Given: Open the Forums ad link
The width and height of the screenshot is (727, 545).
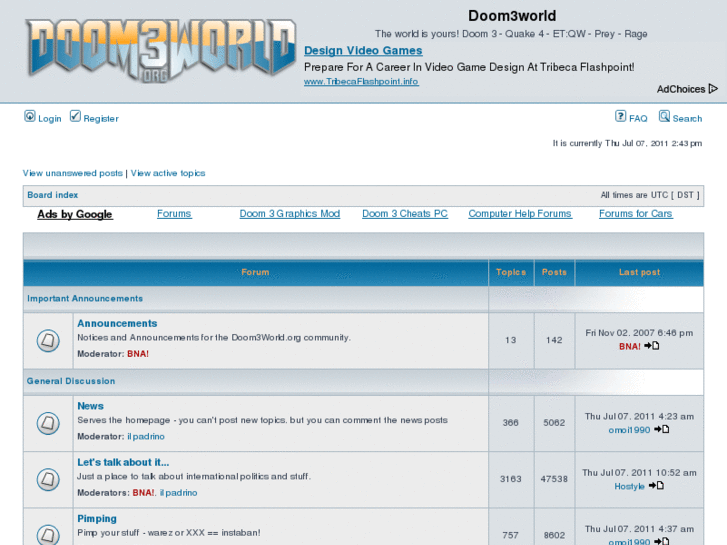Looking at the screenshot, I should click(174, 214).
